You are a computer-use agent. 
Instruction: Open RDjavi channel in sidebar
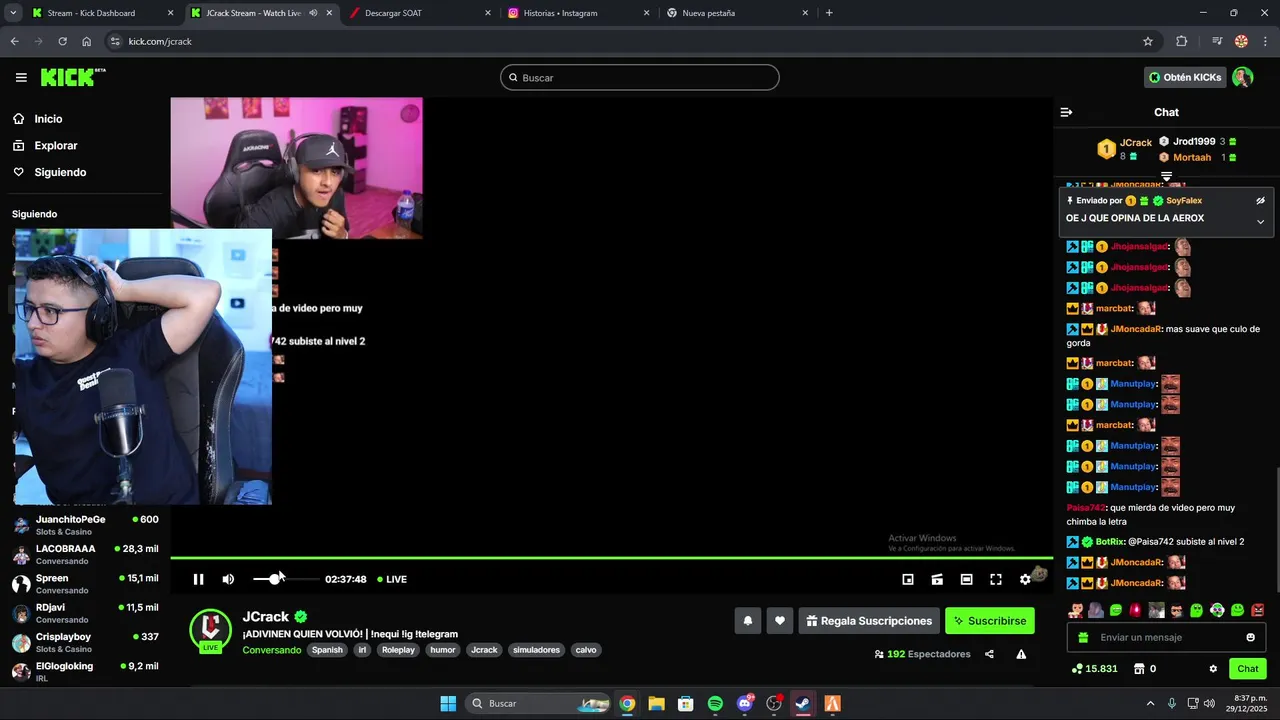85,612
